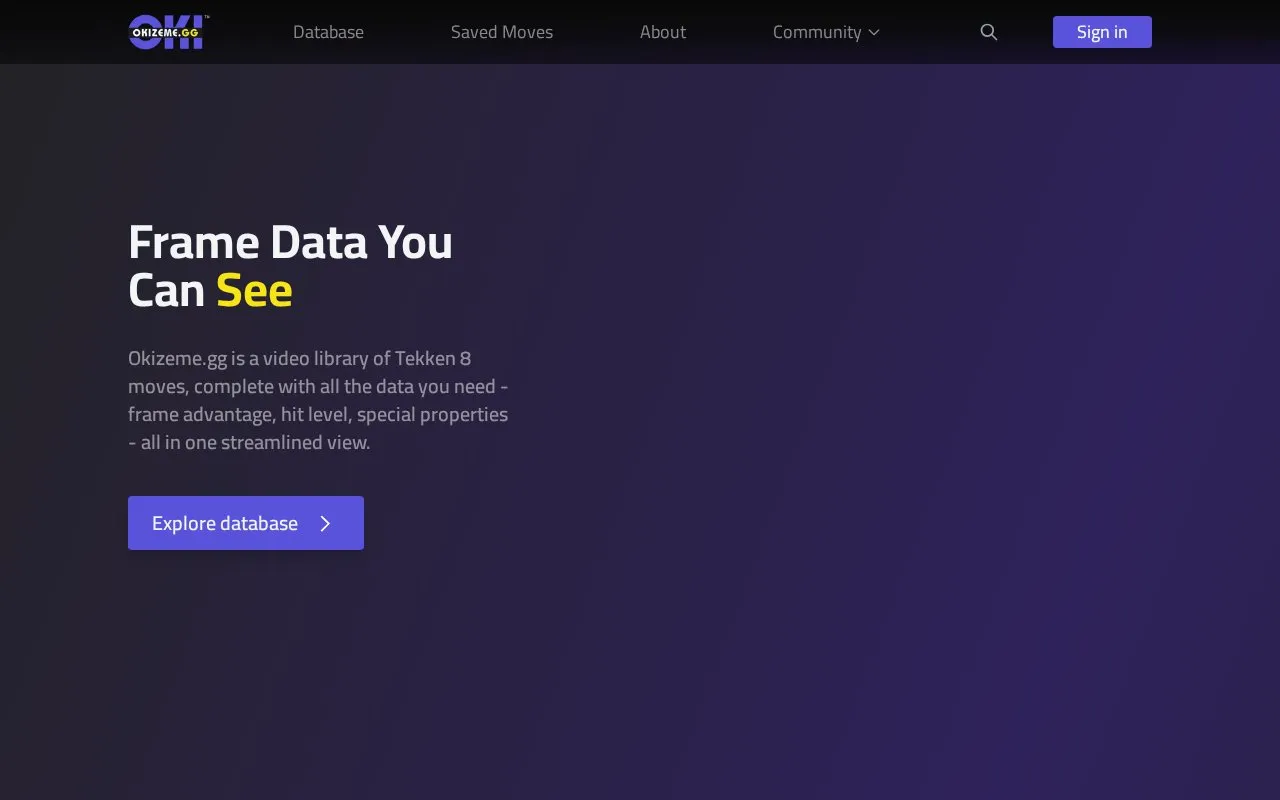
Task: Open the About page
Action: [x=663, y=32]
